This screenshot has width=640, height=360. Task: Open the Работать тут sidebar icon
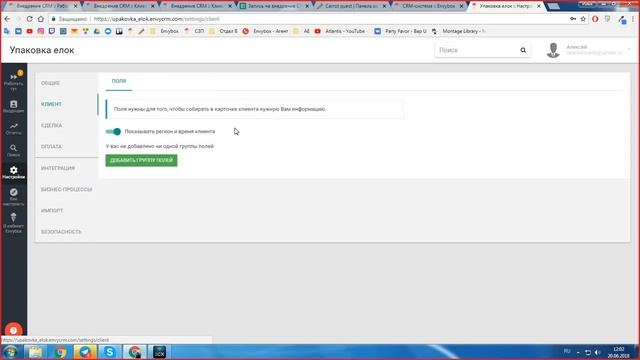(x=13, y=81)
